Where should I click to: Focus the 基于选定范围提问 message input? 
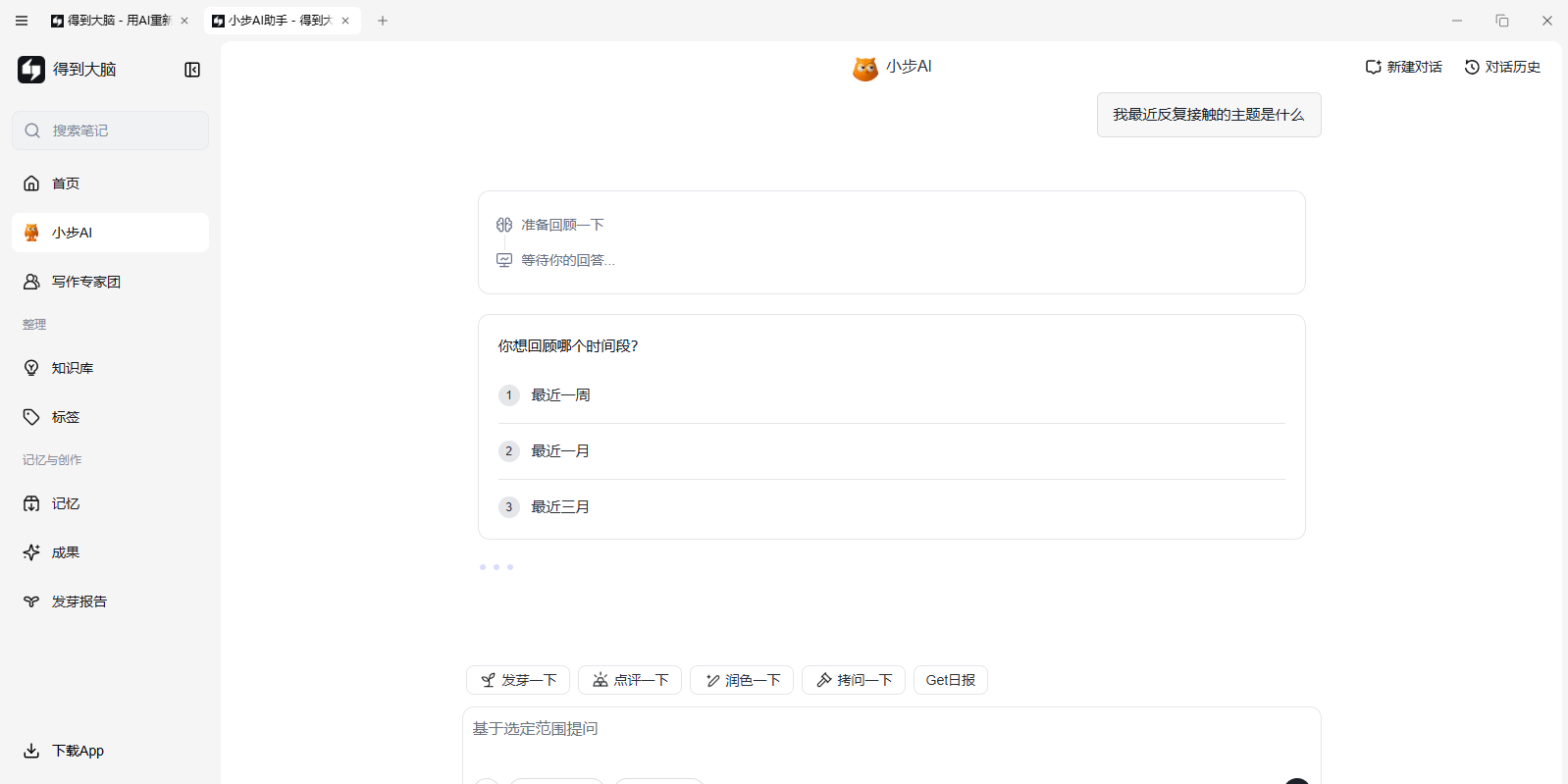[891, 729]
